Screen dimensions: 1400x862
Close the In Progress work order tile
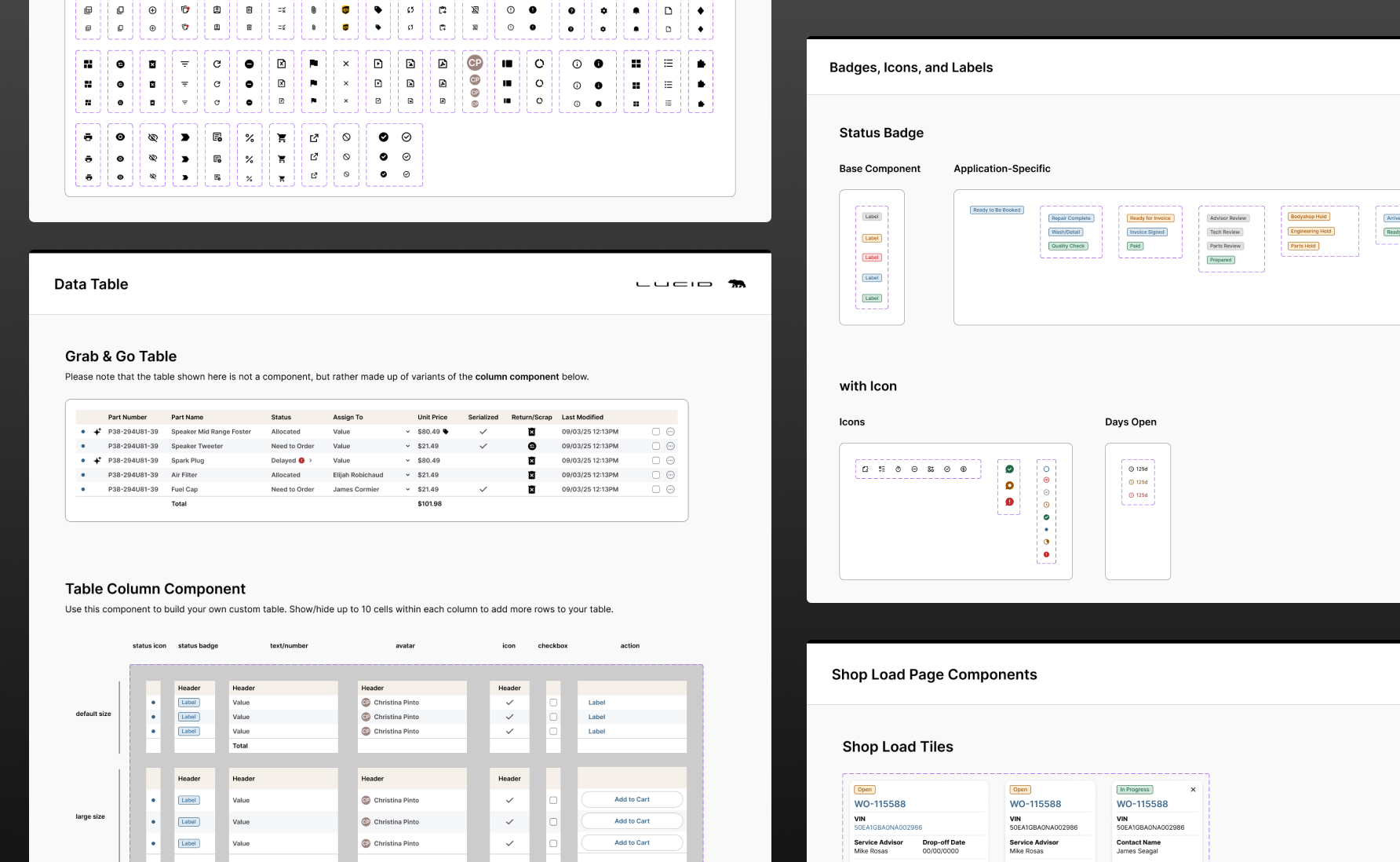click(x=1193, y=790)
